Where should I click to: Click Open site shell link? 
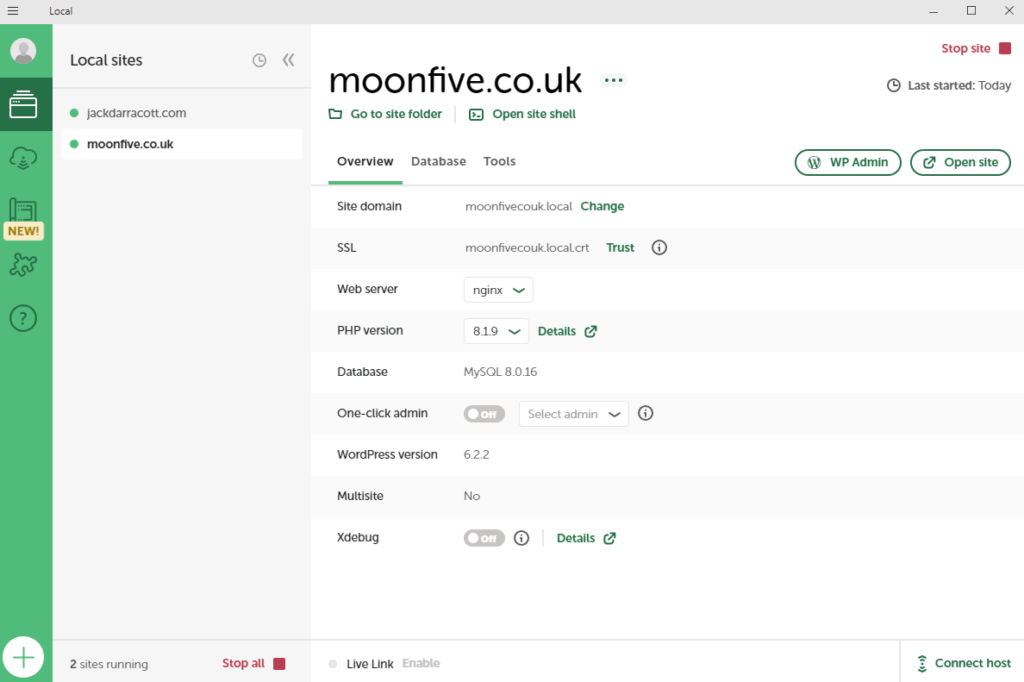click(522, 114)
